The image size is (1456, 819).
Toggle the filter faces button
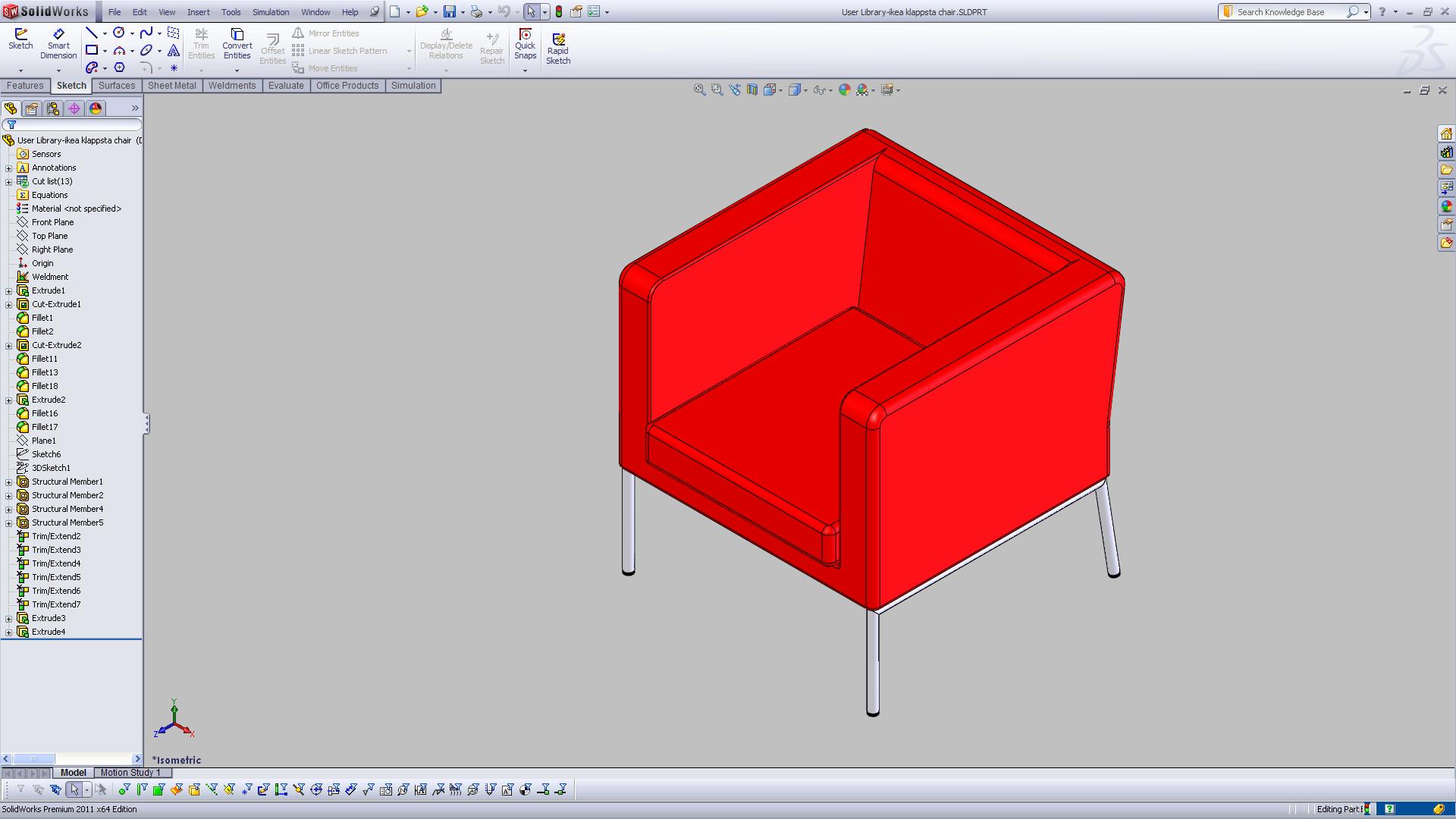pyautogui.click(x=159, y=789)
